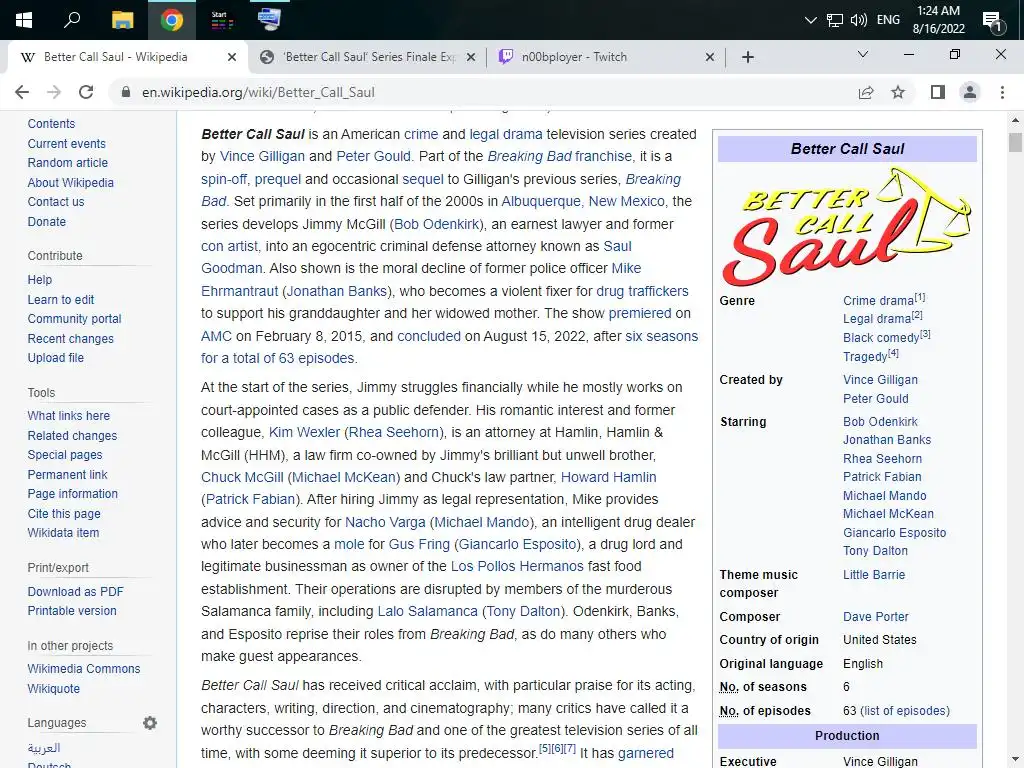Open Crime drama genre link in infobox
The width and height of the screenshot is (1024, 768).
pos(878,300)
